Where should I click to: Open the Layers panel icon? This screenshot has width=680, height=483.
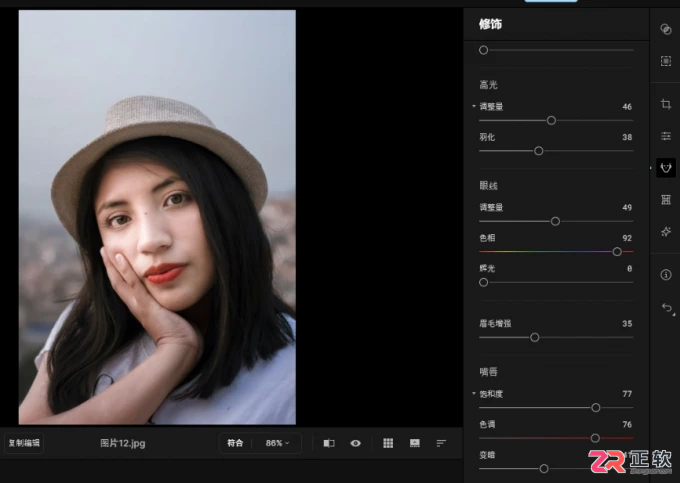666,29
